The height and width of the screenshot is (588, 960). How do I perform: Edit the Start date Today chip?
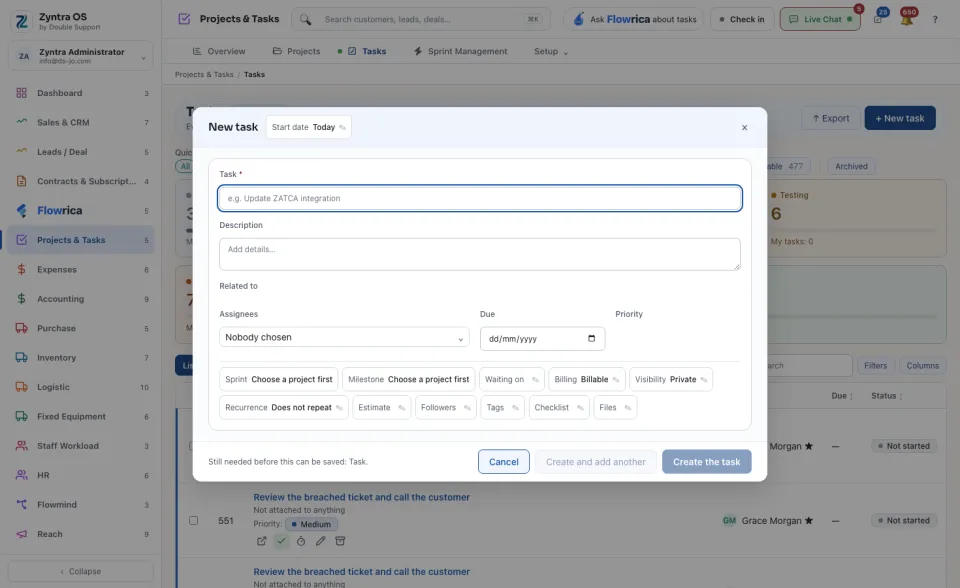coord(309,127)
